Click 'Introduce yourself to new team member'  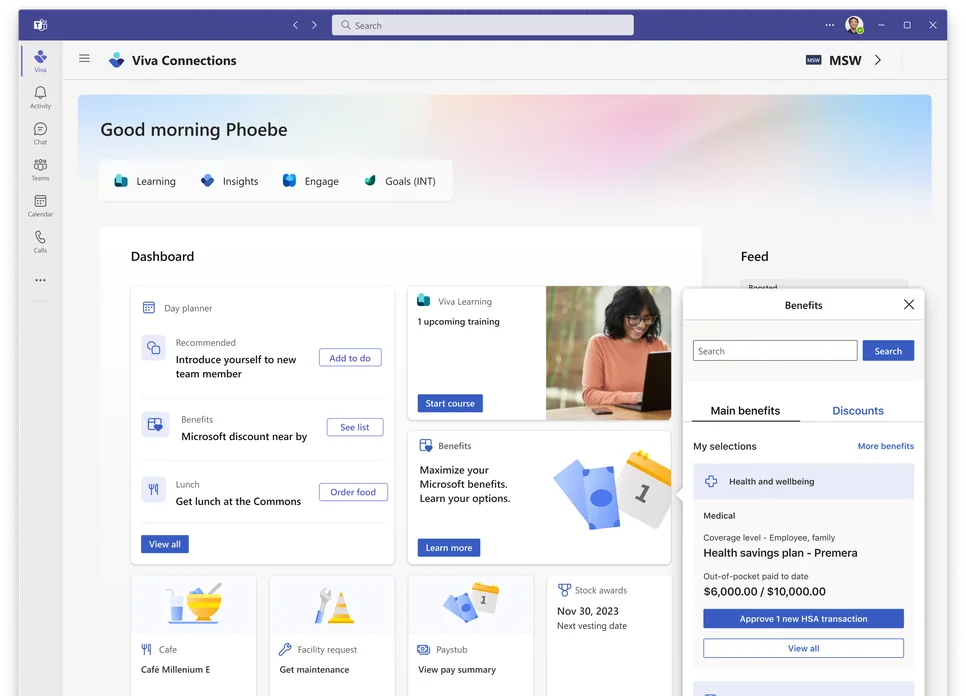pos(236,366)
